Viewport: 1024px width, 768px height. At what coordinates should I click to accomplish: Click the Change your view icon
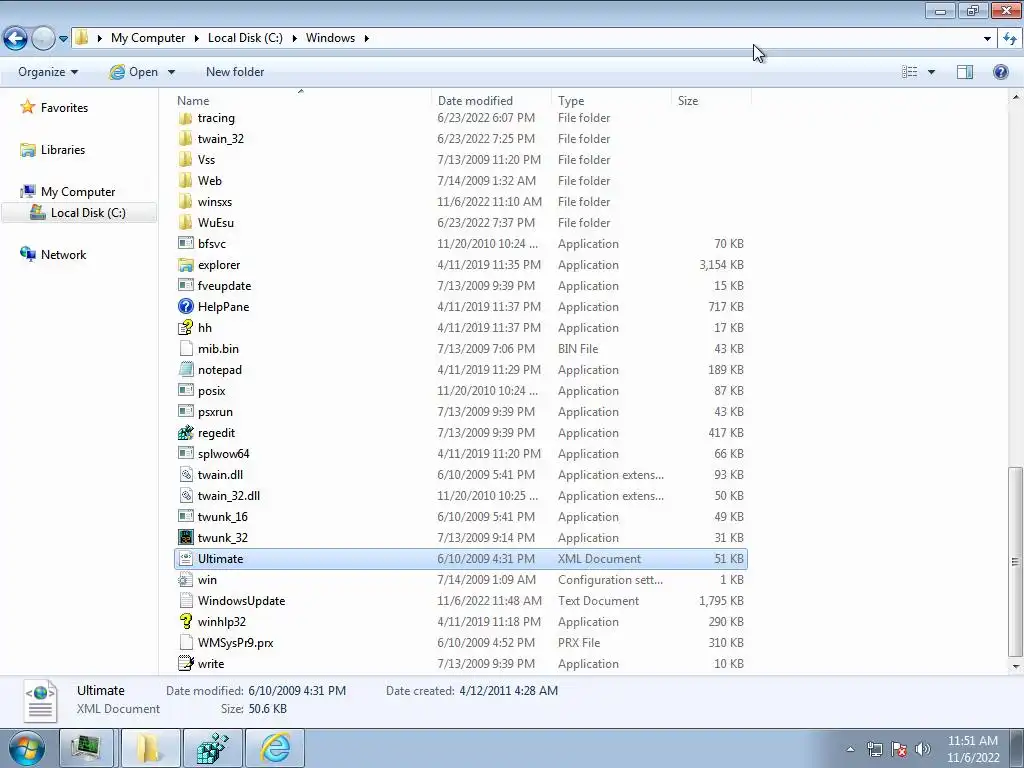coord(910,72)
